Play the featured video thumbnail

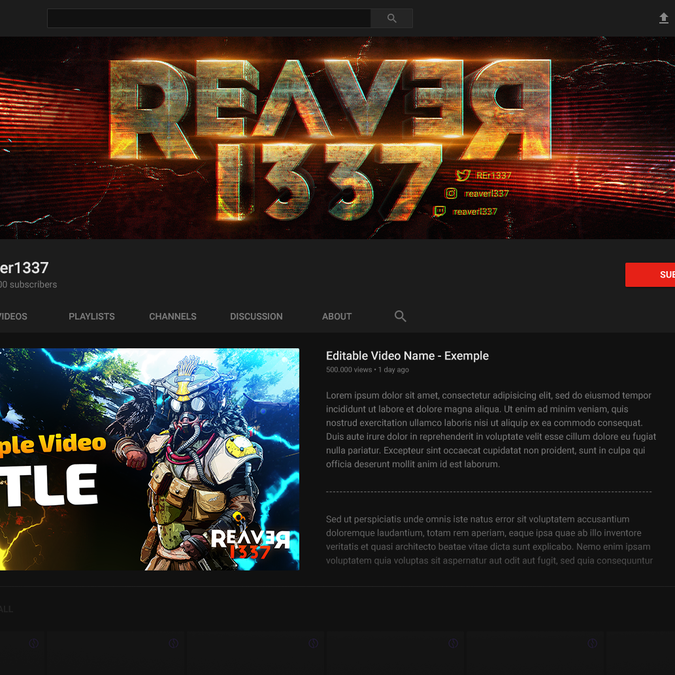coord(148,459)
